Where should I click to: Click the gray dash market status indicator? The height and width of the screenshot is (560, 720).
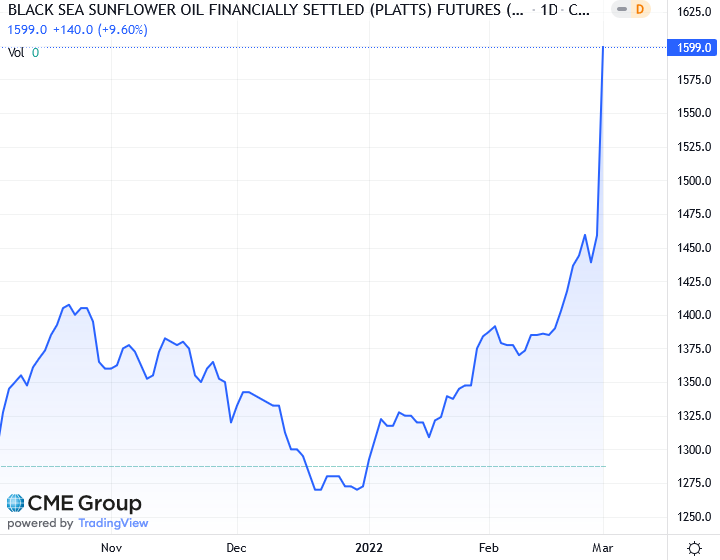point(620,10)
